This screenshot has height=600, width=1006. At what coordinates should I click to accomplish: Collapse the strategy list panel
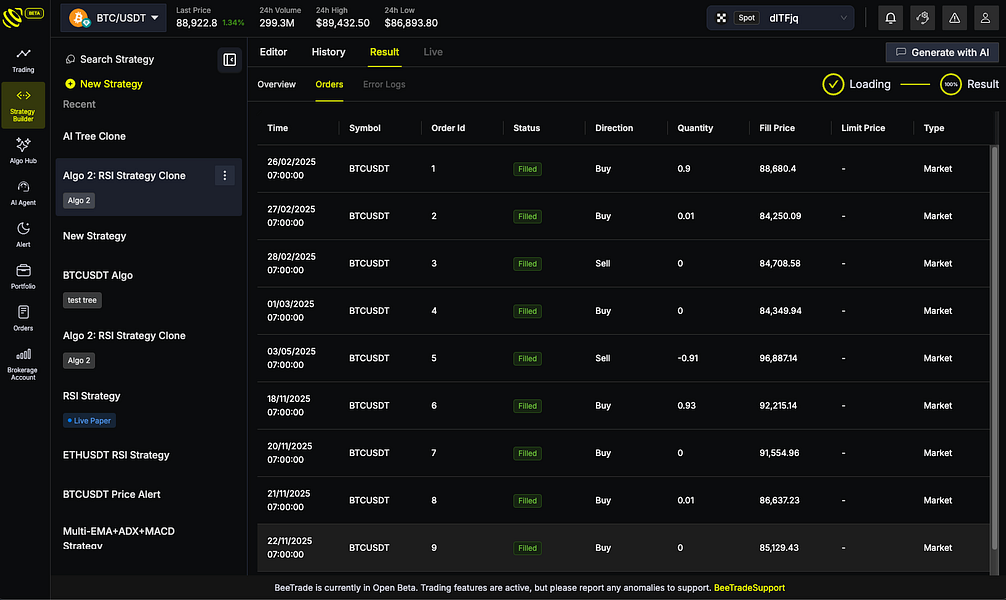point(229,60)
